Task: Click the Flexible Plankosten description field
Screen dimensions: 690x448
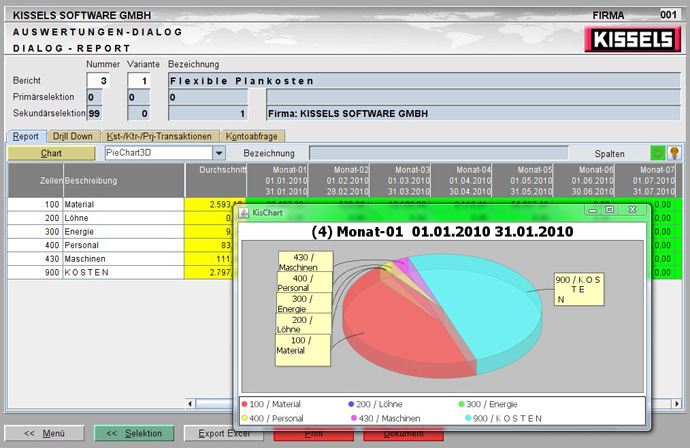Action: [424, 81]
